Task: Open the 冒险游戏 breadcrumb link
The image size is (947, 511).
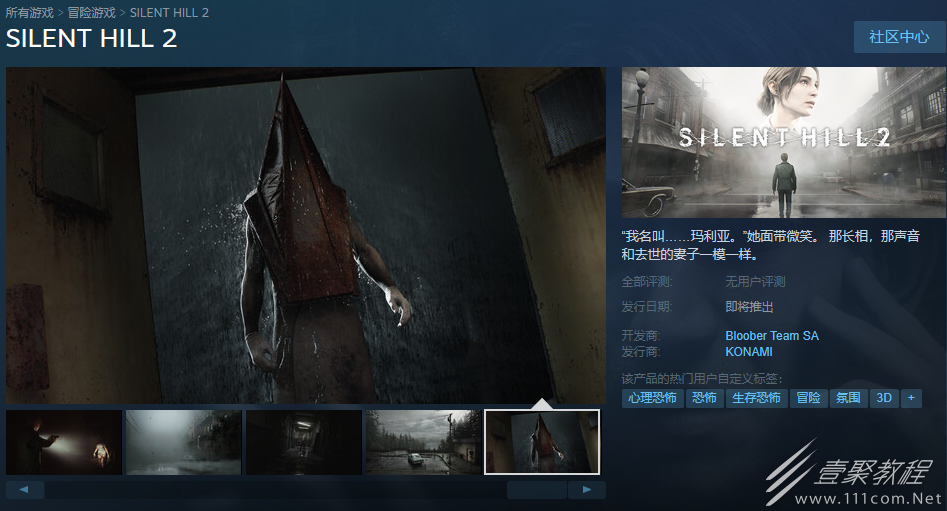Action: point(91,13)
